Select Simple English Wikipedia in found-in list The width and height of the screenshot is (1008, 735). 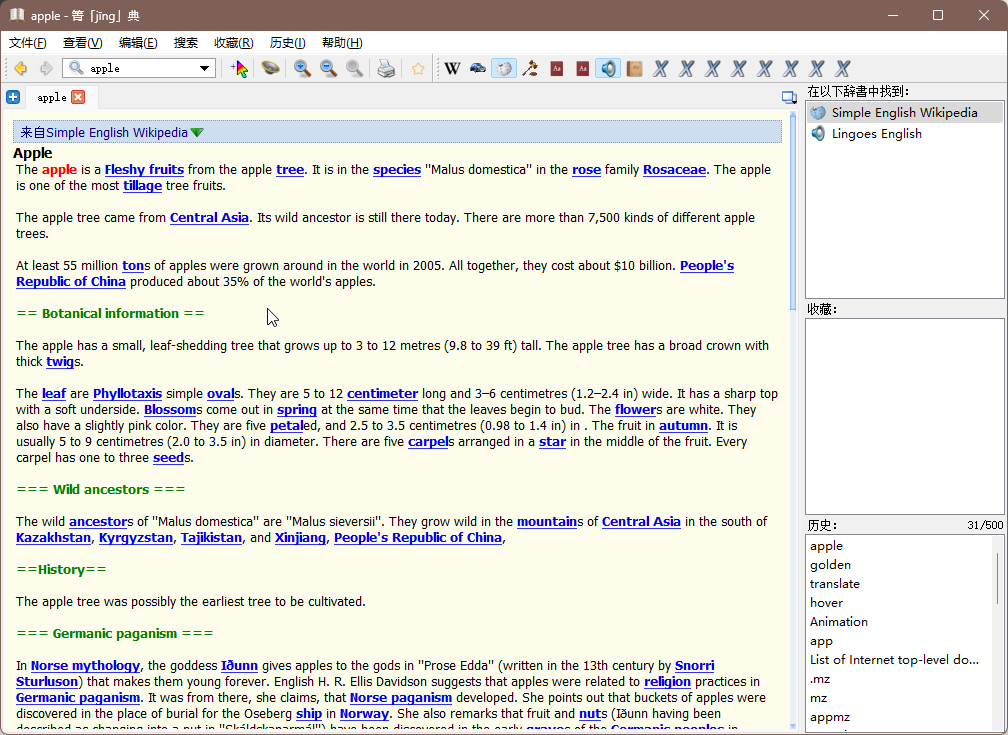tap(904, 113)
